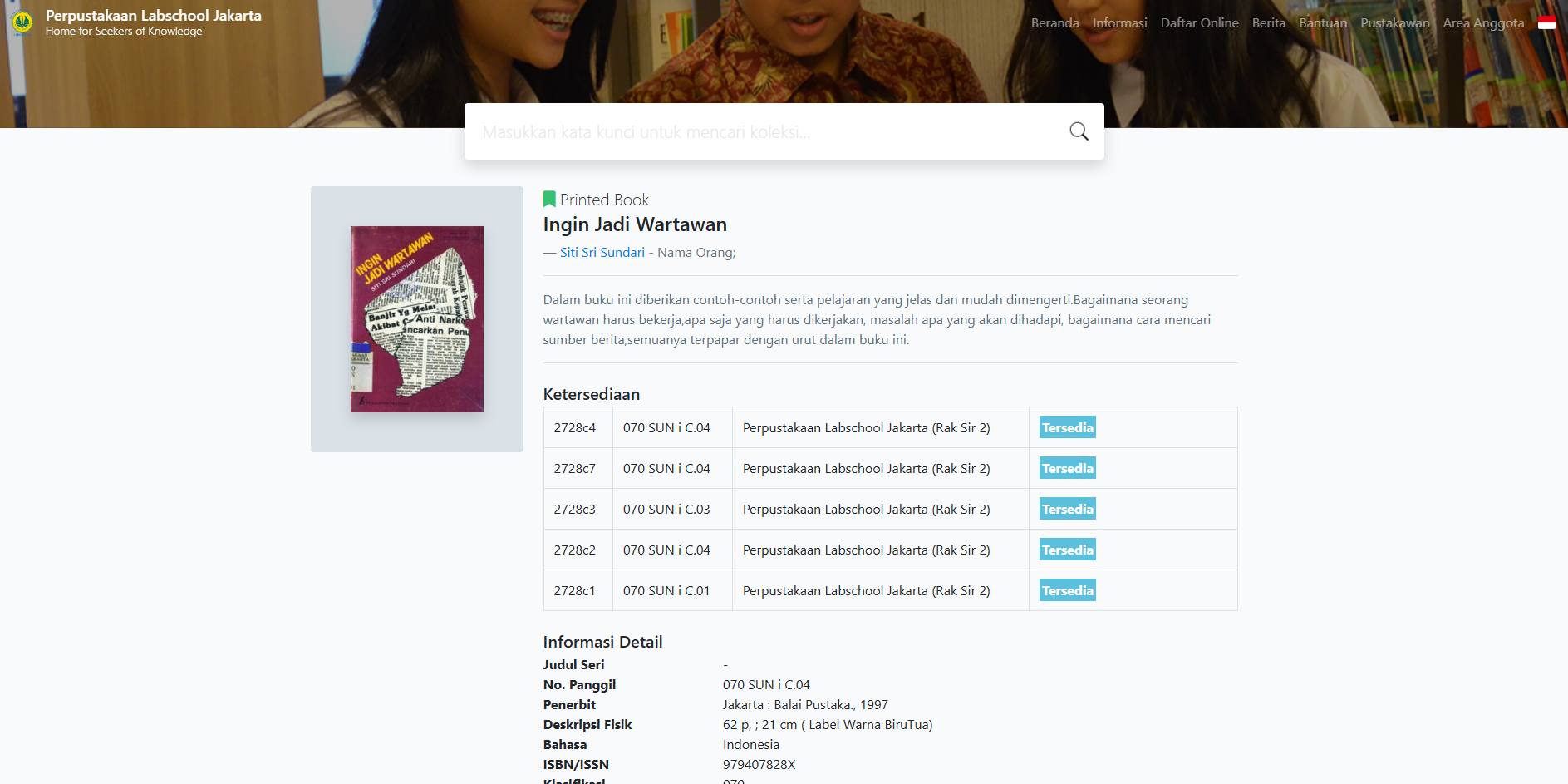This screenshot has height=784, width=1568.
Task: Open the Area Anggota page
Action: coord(1483,23)
